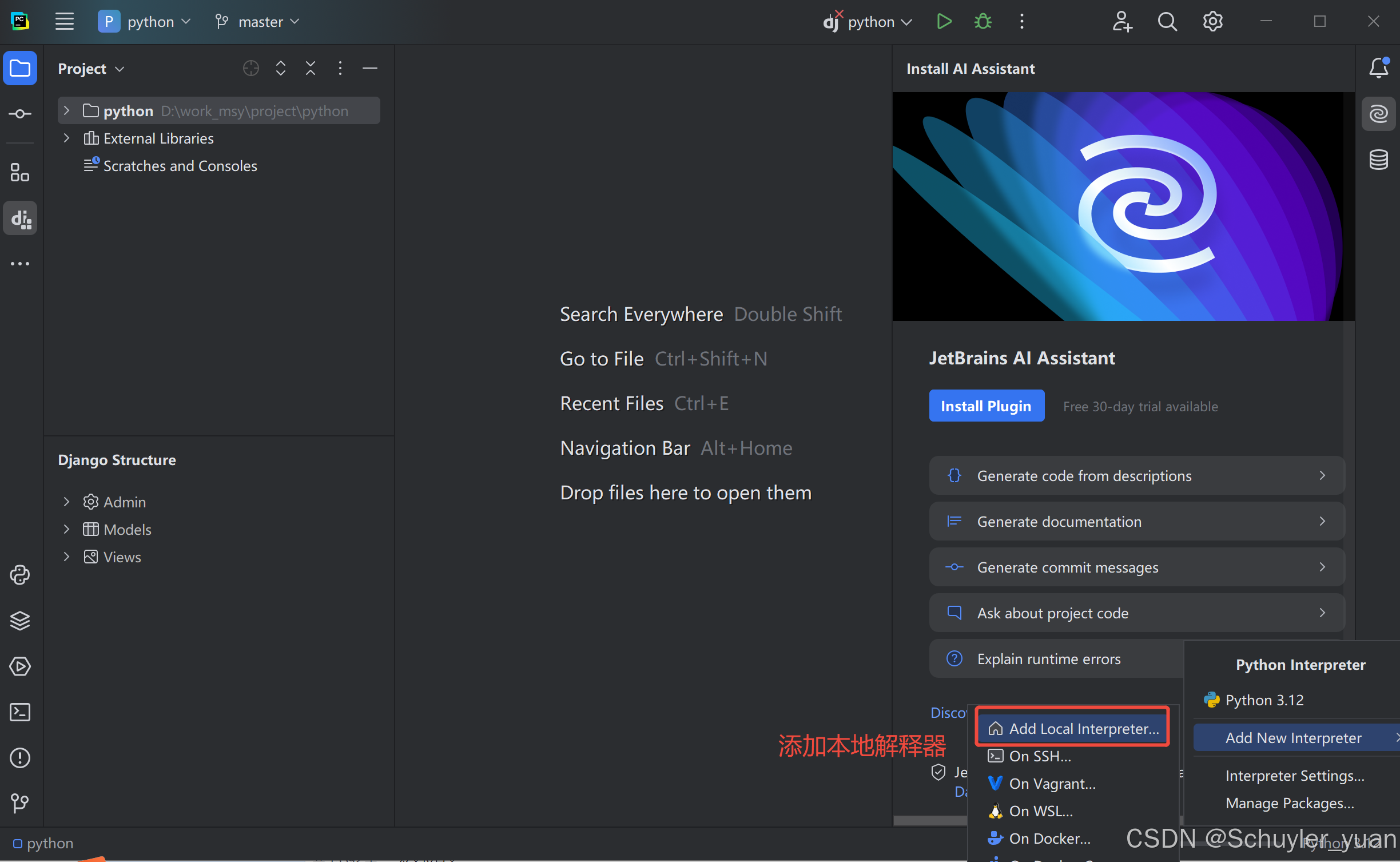
Task: Open the master branch dropdown
Action: 257,22
